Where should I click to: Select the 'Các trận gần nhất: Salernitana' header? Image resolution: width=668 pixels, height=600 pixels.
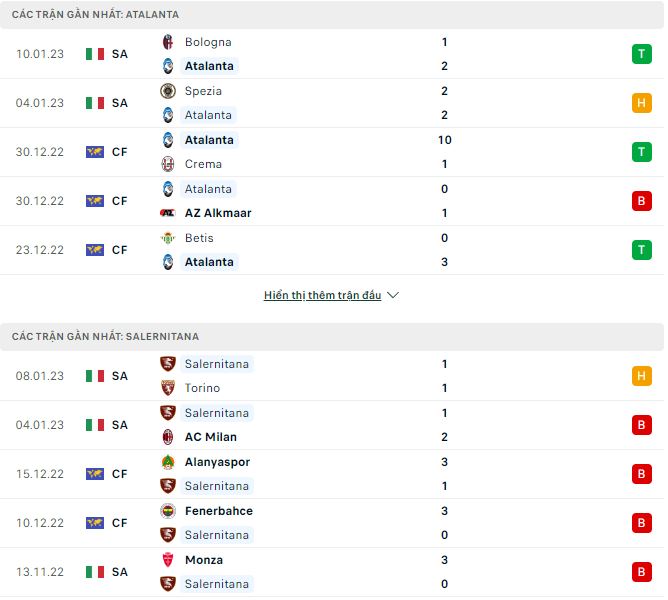[x=105, y=337]
